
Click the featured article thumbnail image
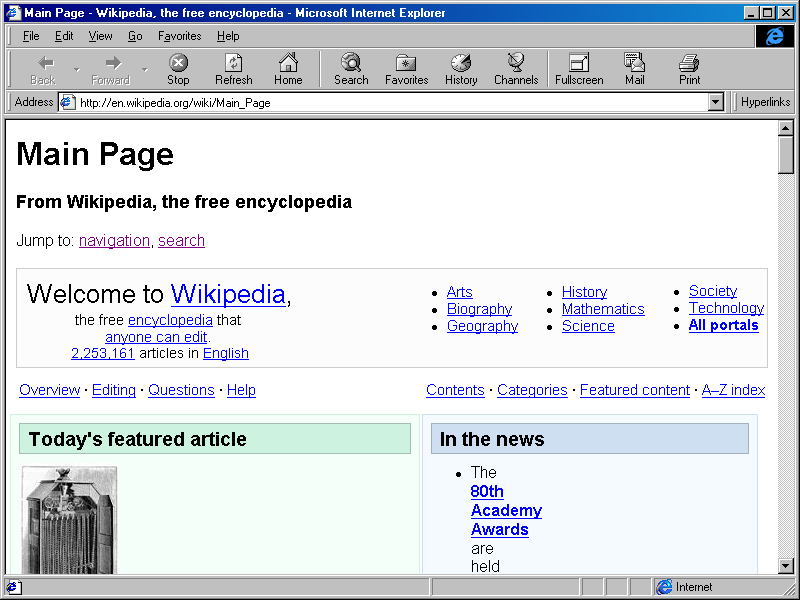pyautogui.click(x=67, y=520)
